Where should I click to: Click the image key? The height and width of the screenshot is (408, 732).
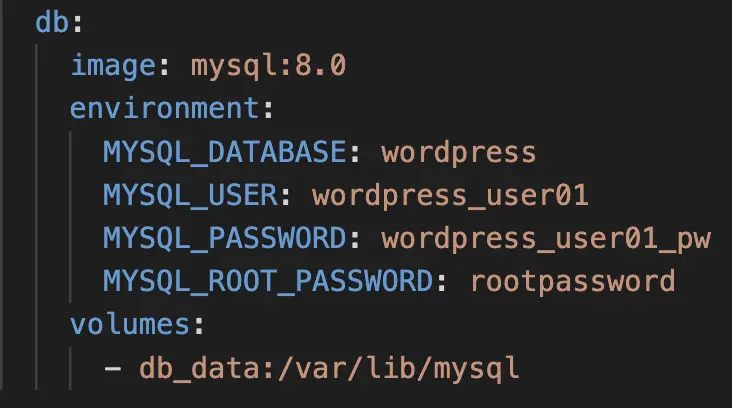coord(113,65)
